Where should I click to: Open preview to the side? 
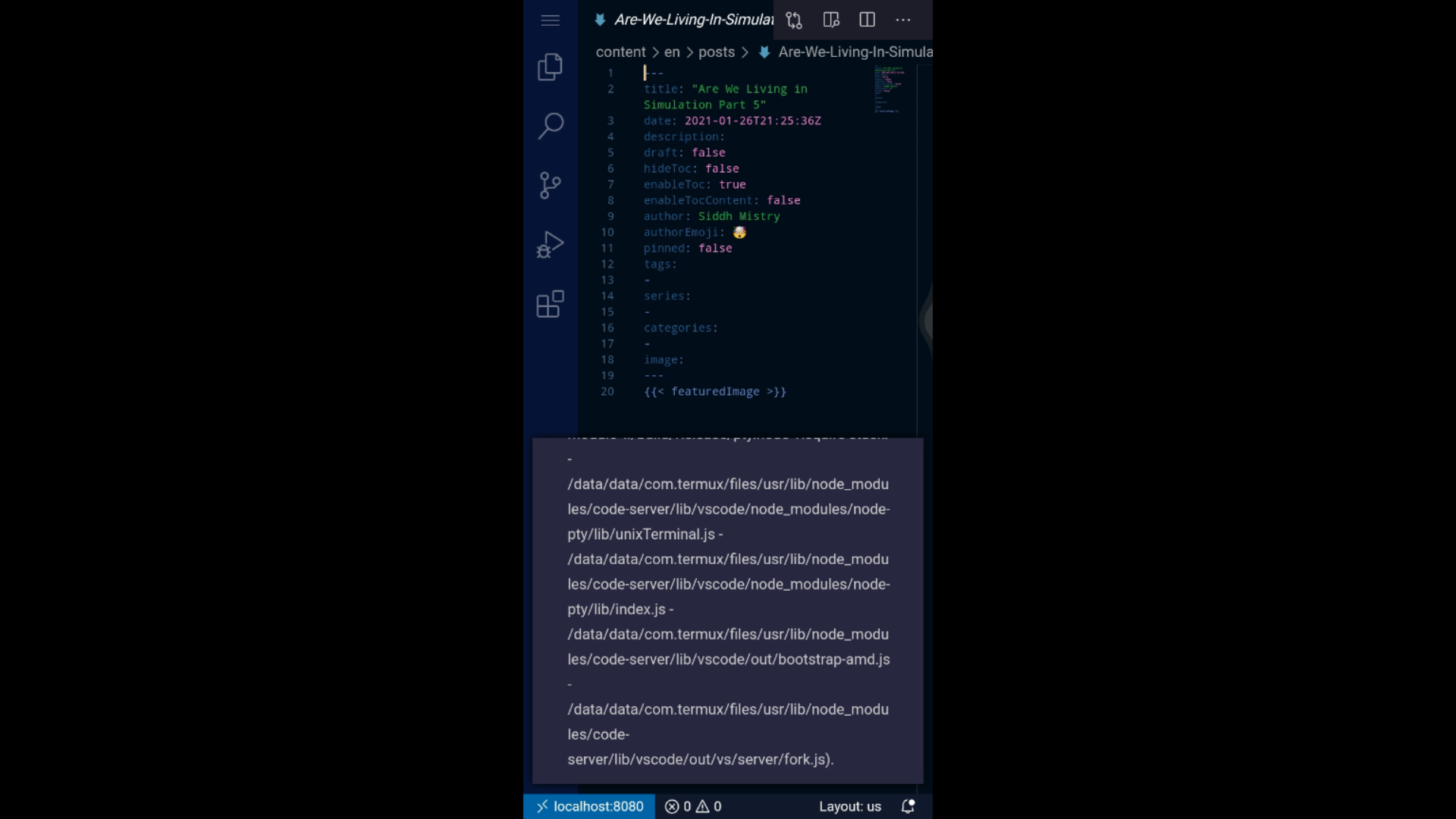click(830, 20)
